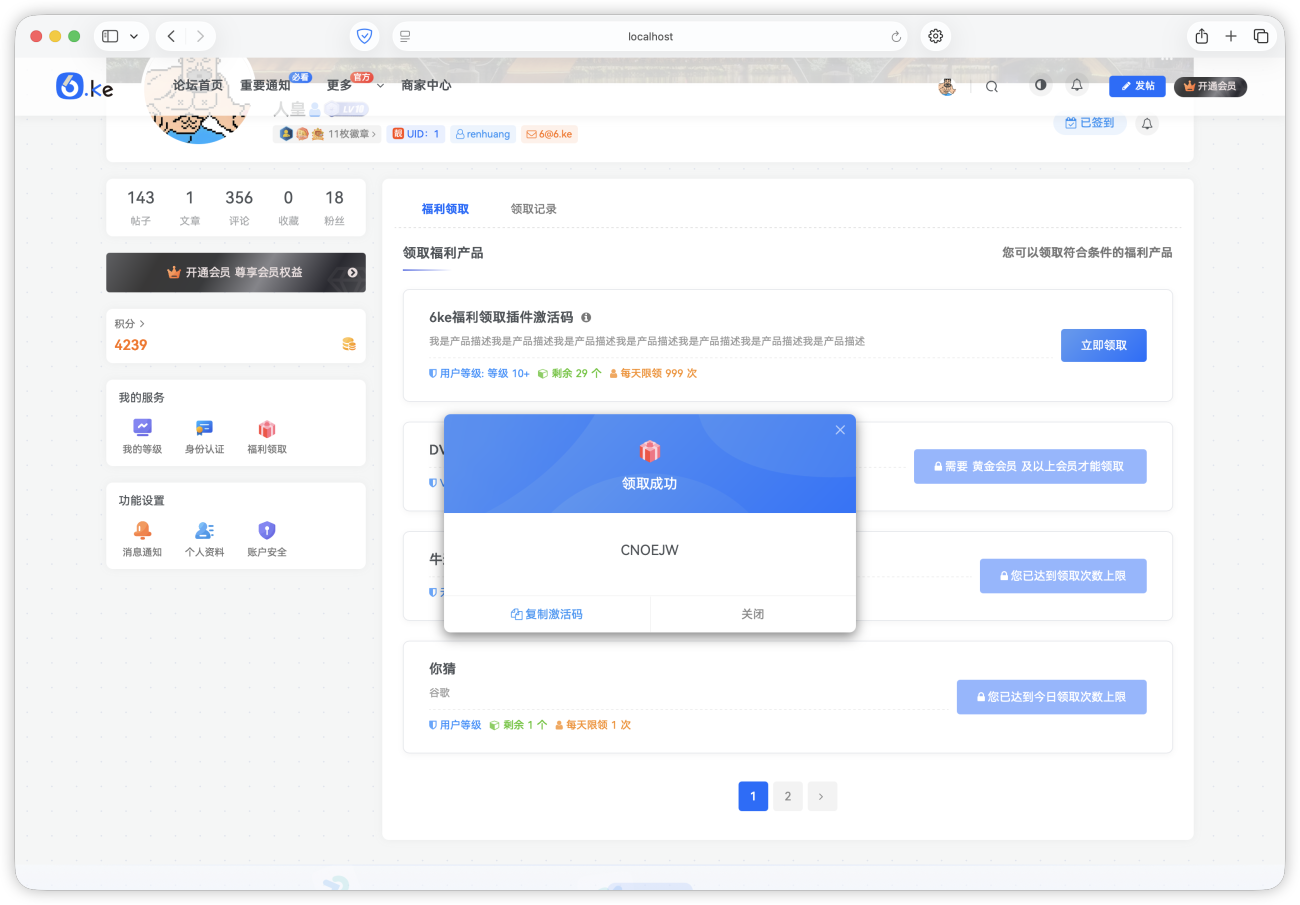This screenshot has width=1300, height=905.
Task: Open 消息通知 notification bell icon under 功能设置
Action: (x=142, y=531)
